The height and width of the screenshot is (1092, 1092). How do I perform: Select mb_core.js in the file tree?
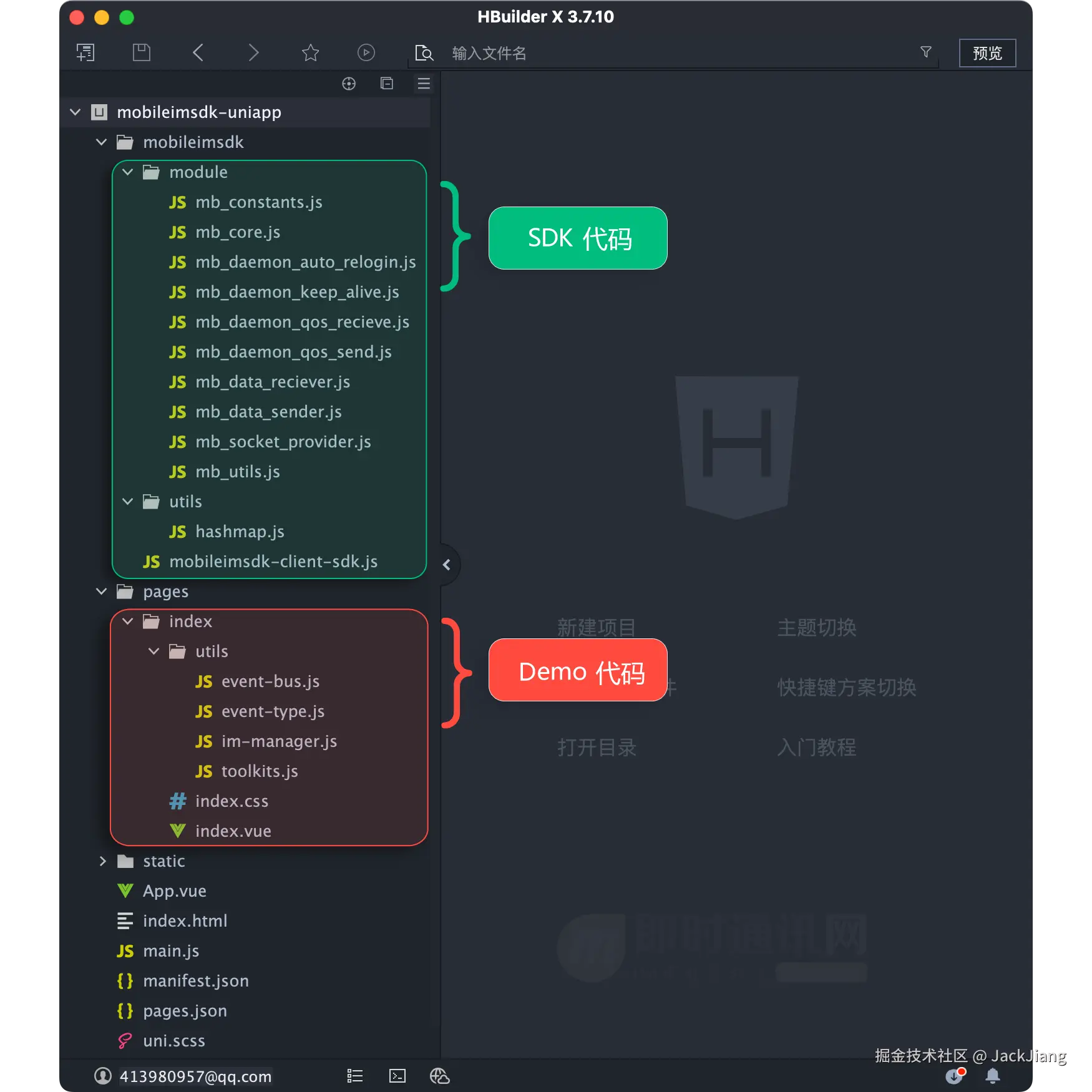(238, 232)
